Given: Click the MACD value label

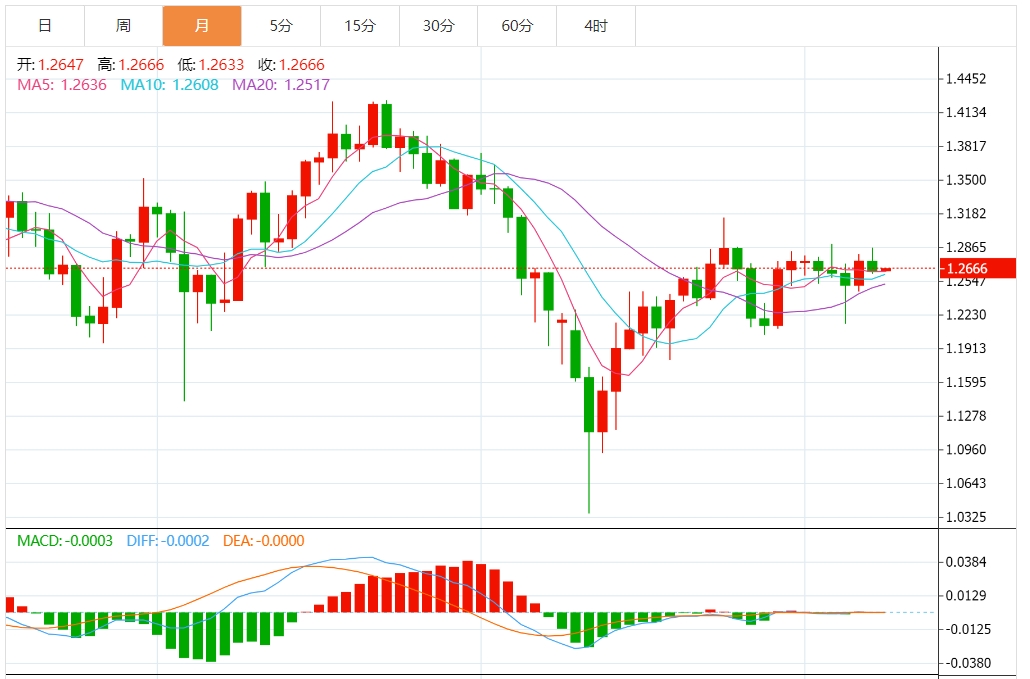Looking at the screenshot, I should (65, 541).
